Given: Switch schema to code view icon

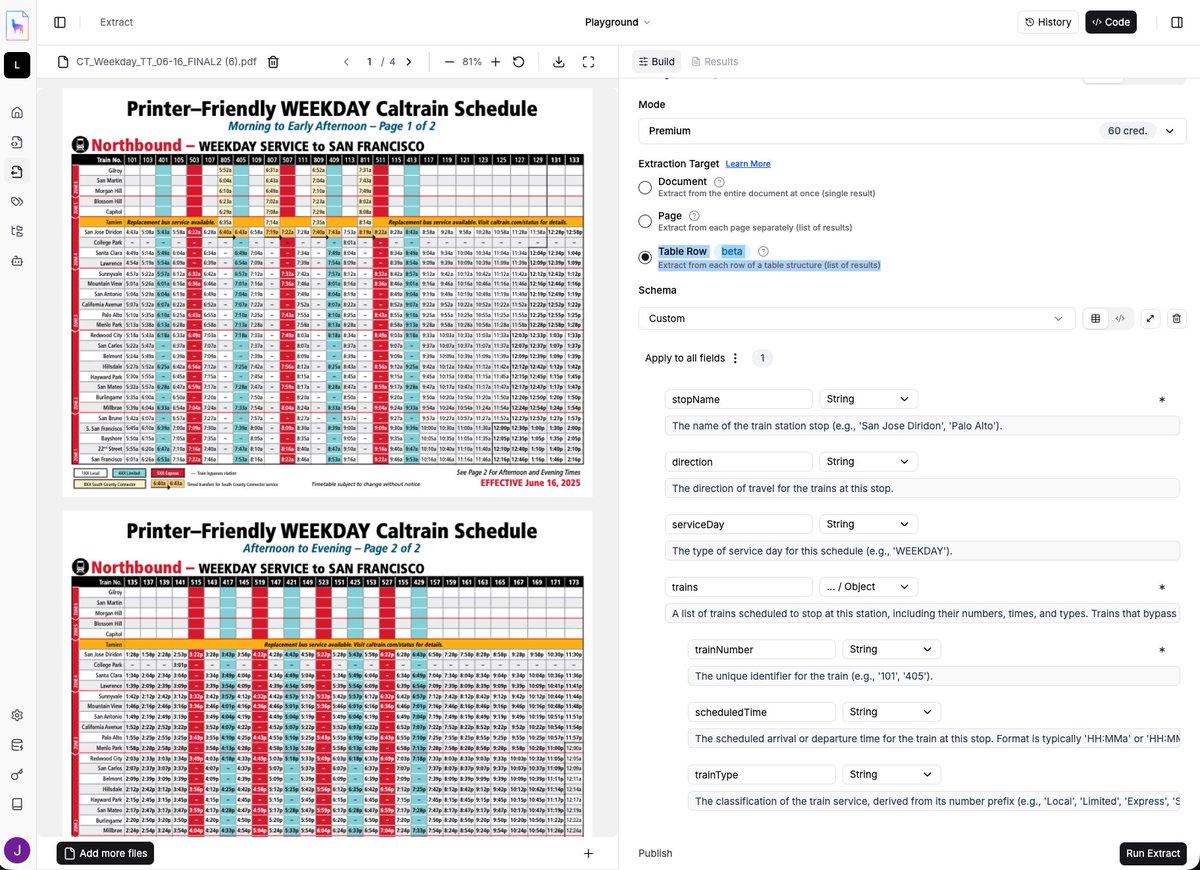Looking at the screenshot, I should click(1122, 318).
